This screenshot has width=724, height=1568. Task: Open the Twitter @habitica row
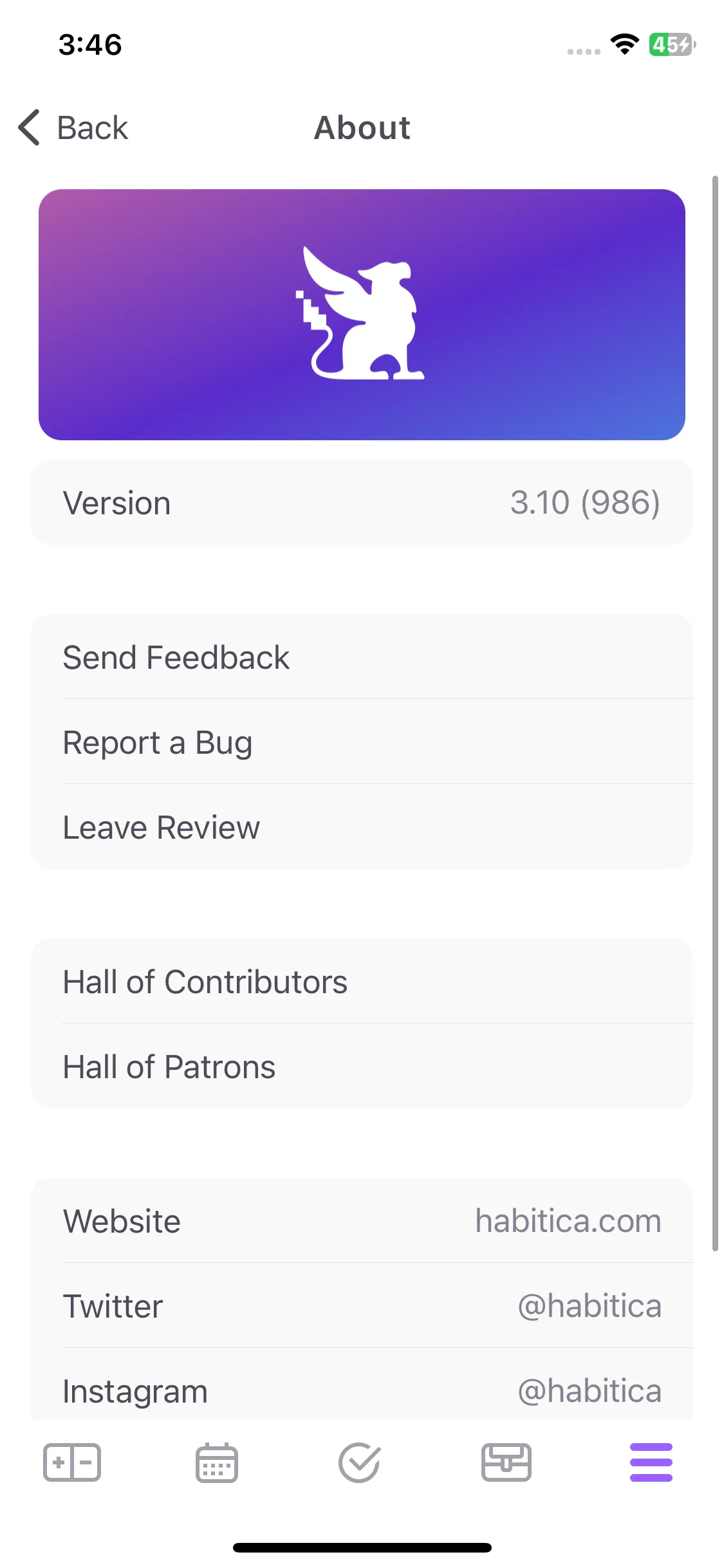362,1306
